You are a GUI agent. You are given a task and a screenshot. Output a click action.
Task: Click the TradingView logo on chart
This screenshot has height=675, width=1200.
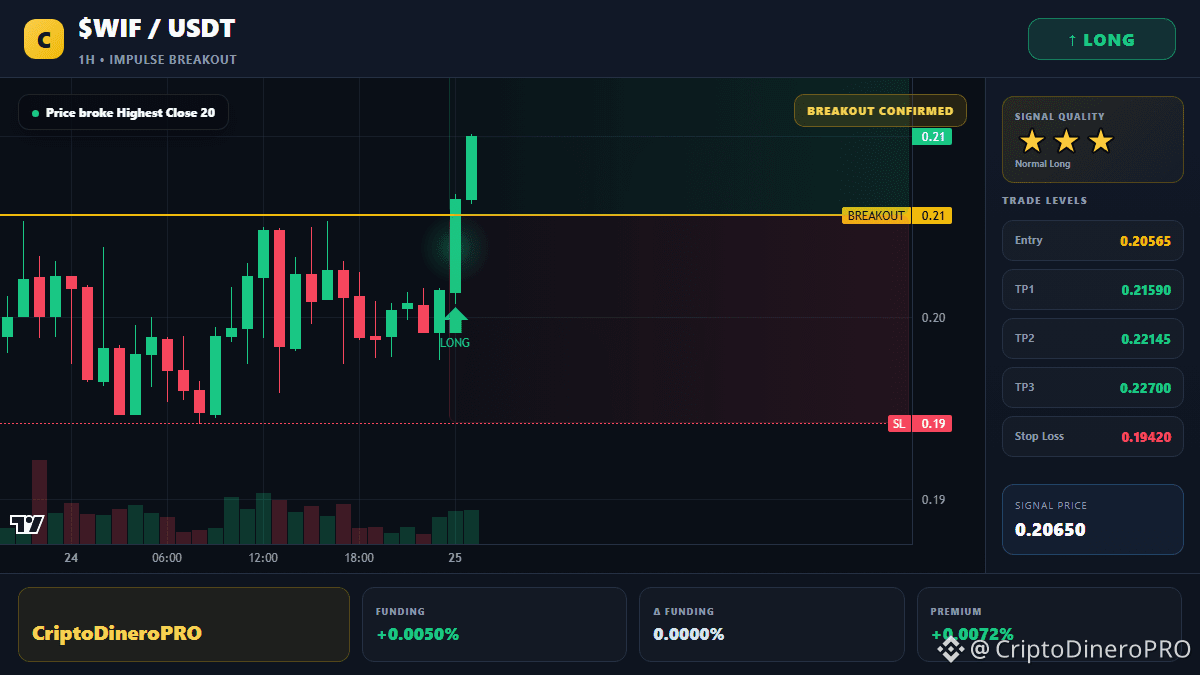click(27, 524)
